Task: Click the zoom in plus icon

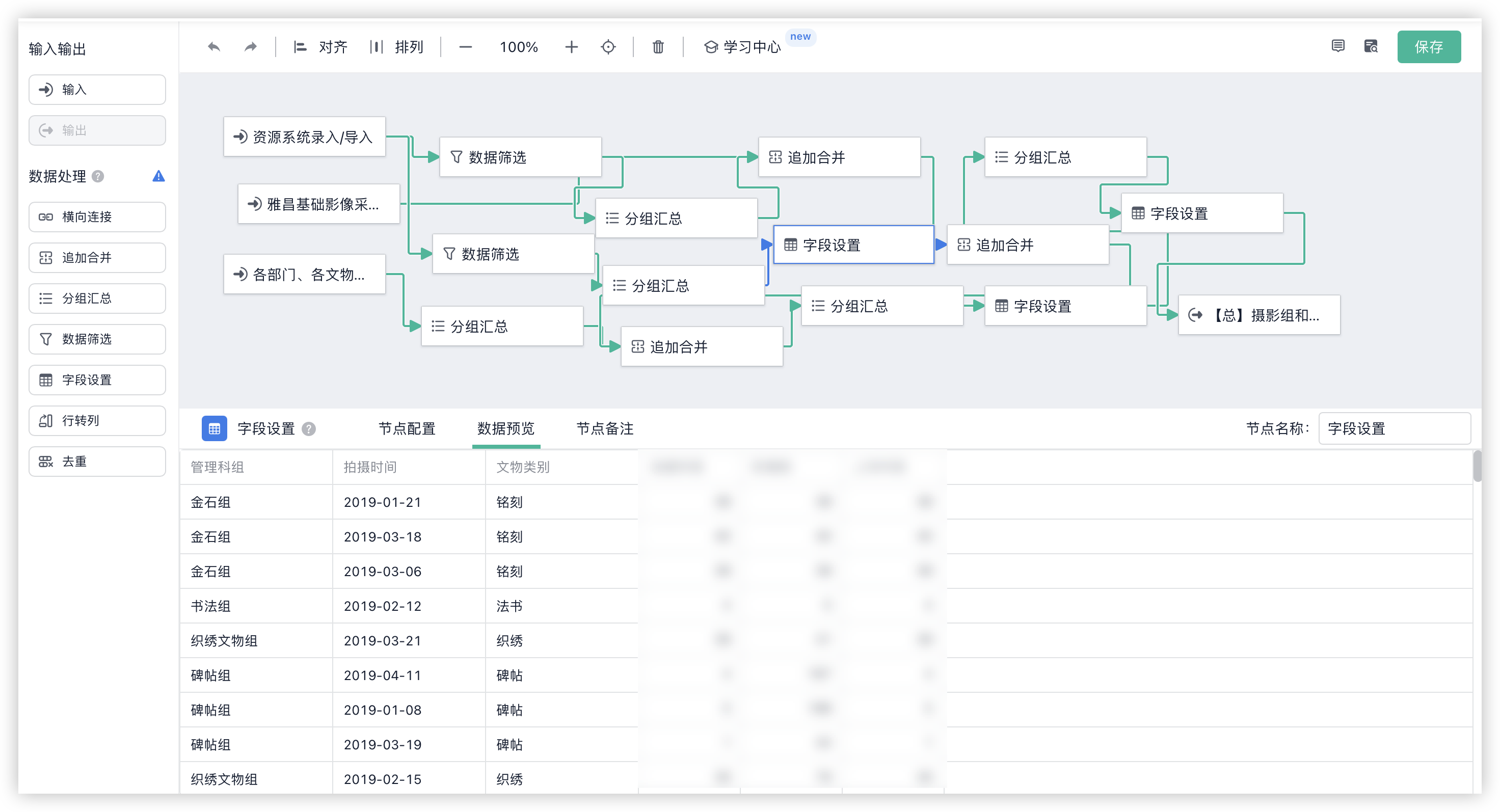Action: [571, 46]
